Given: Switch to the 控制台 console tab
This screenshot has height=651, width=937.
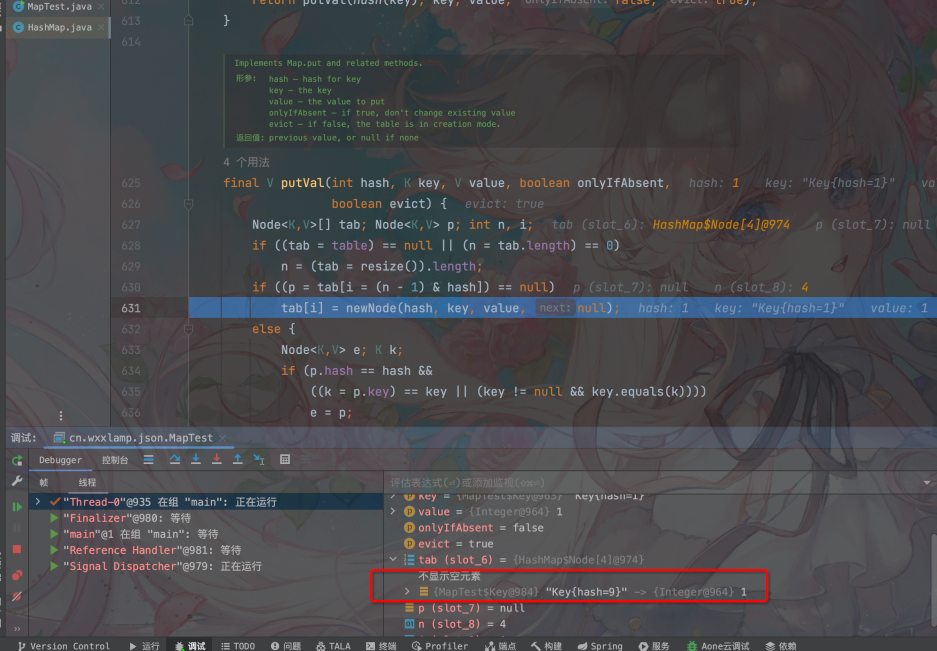Looking at the screenshot, I should pos(115,460).
